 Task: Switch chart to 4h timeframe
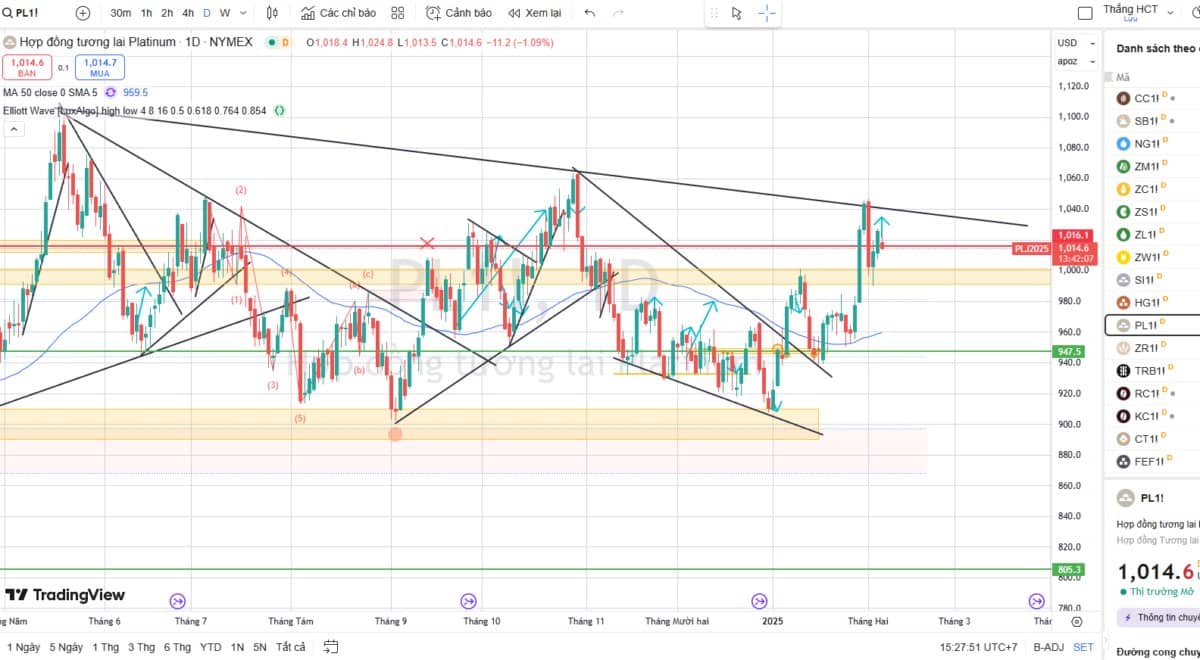(188, 13)
